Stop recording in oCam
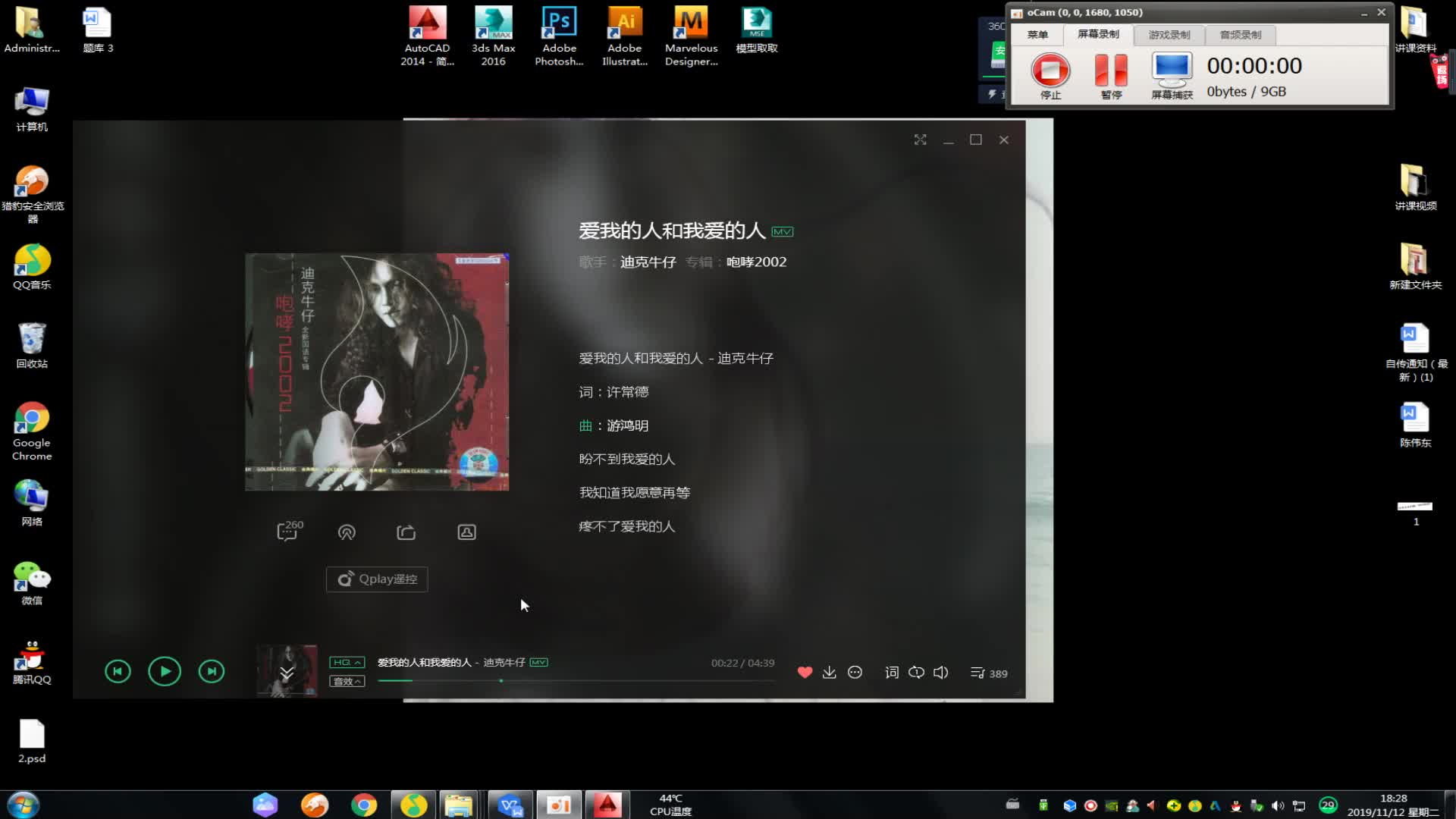 pos(1050,76)
